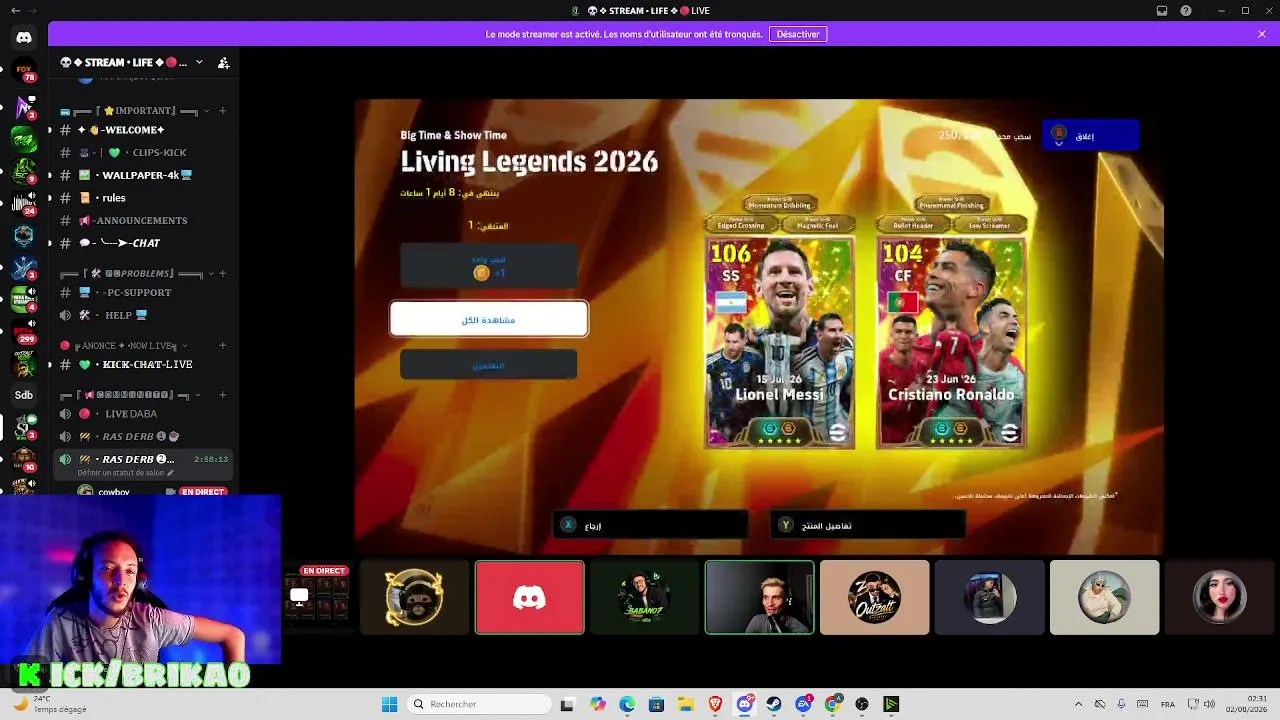Image resolution: width=1280 pixels, height=720 pixels.
Task: Open the ANNOUNCEMENTS channel
Action: click(143, 220)
